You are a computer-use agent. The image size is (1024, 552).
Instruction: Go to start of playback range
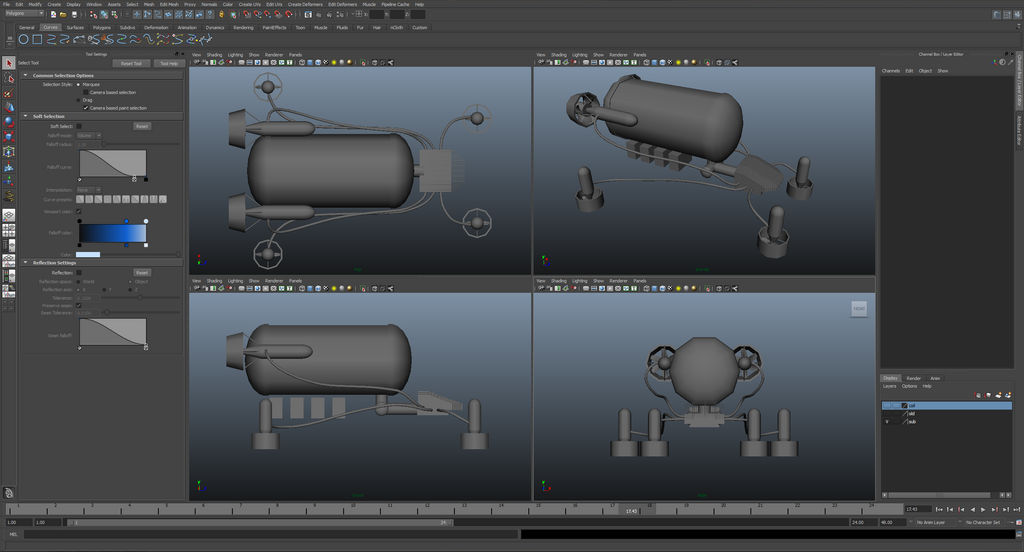click(x=939, y=509)
